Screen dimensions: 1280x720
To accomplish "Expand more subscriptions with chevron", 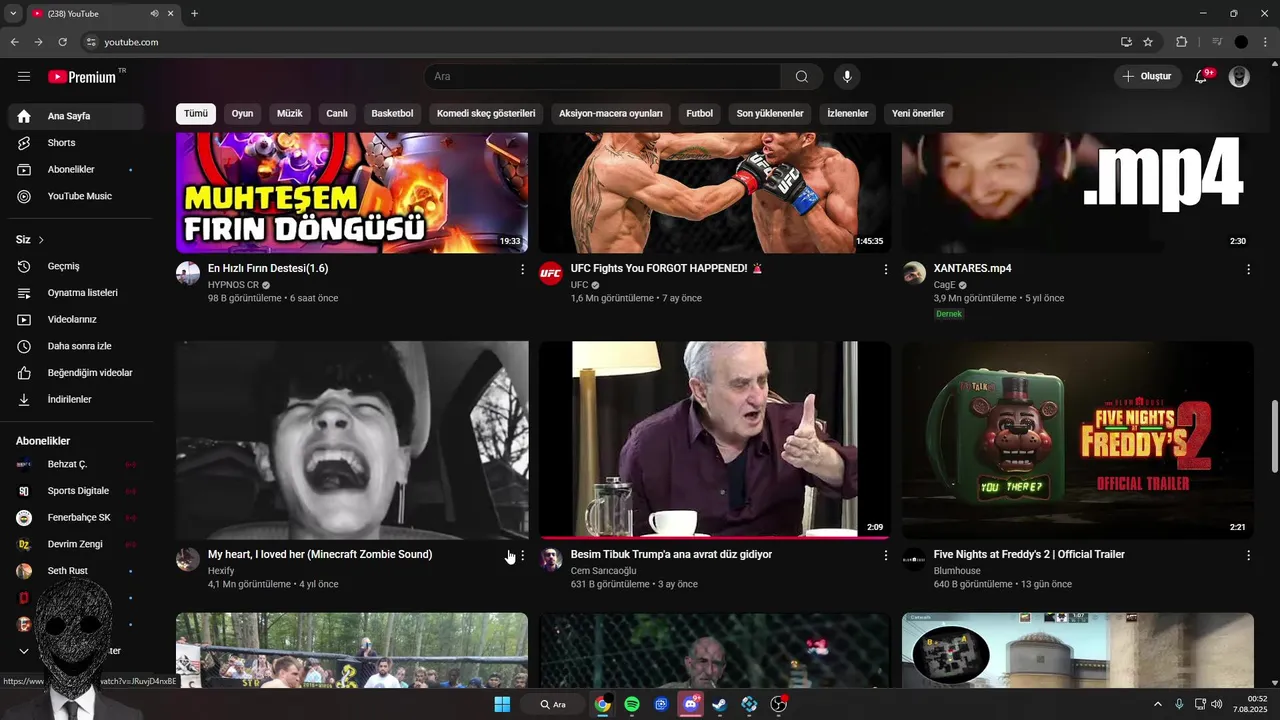I will [24, 651].
